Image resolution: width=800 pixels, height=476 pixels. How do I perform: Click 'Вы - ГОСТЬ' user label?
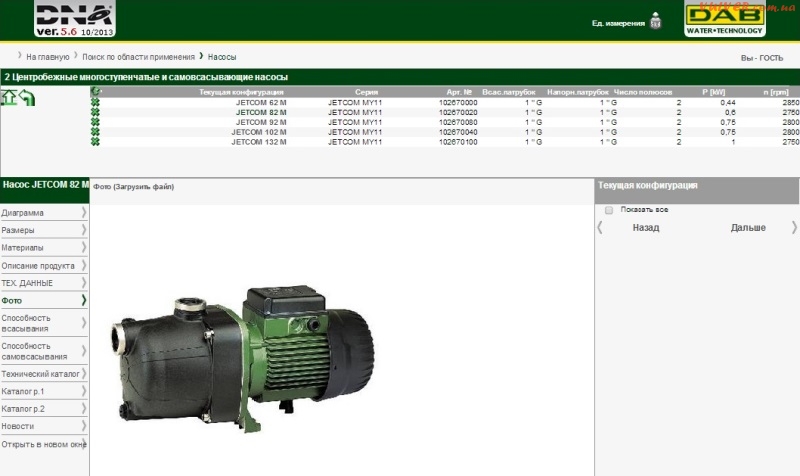[x=762, y=58]
